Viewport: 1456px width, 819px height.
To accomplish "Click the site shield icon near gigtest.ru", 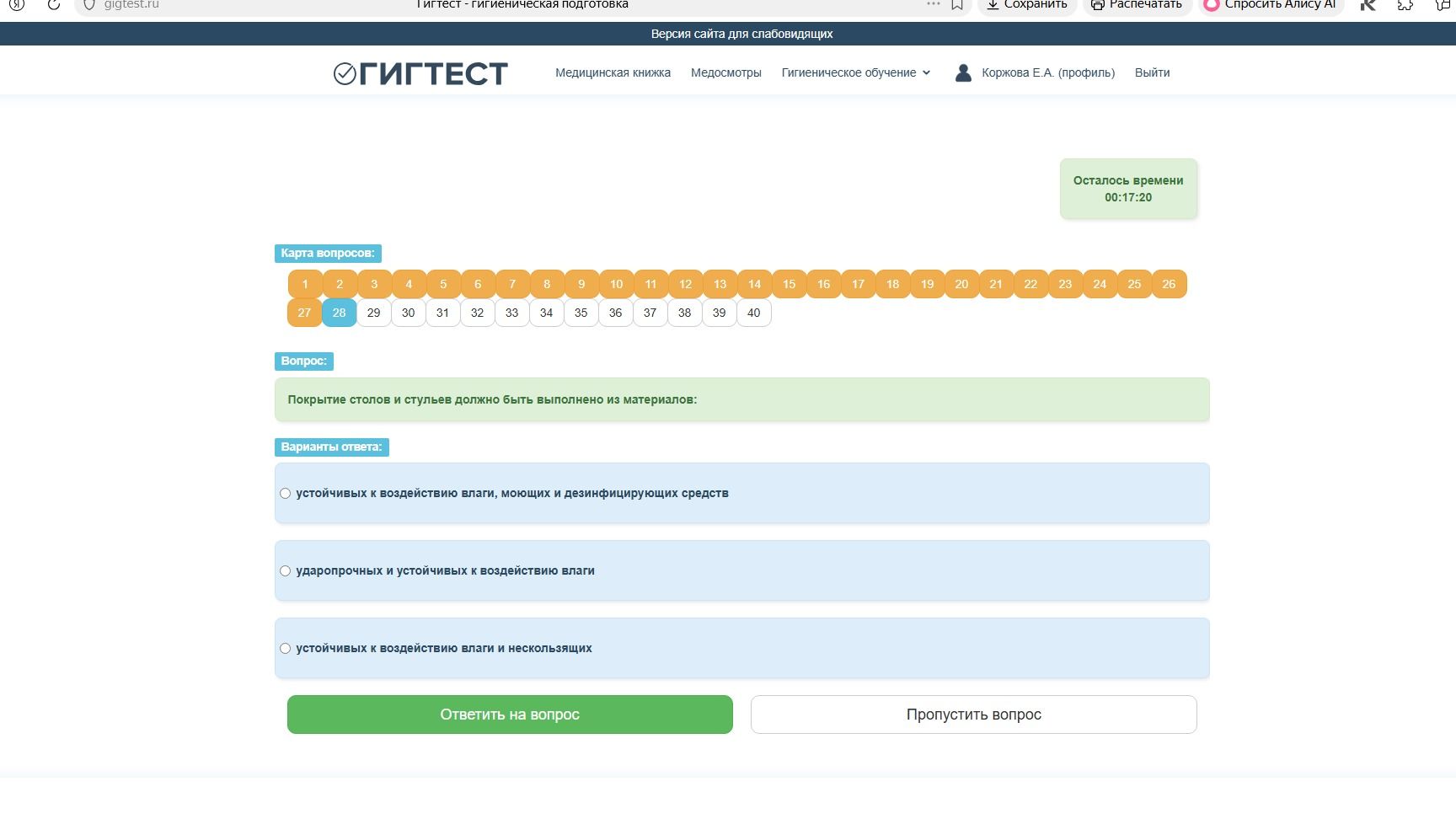I will (89, 4).
